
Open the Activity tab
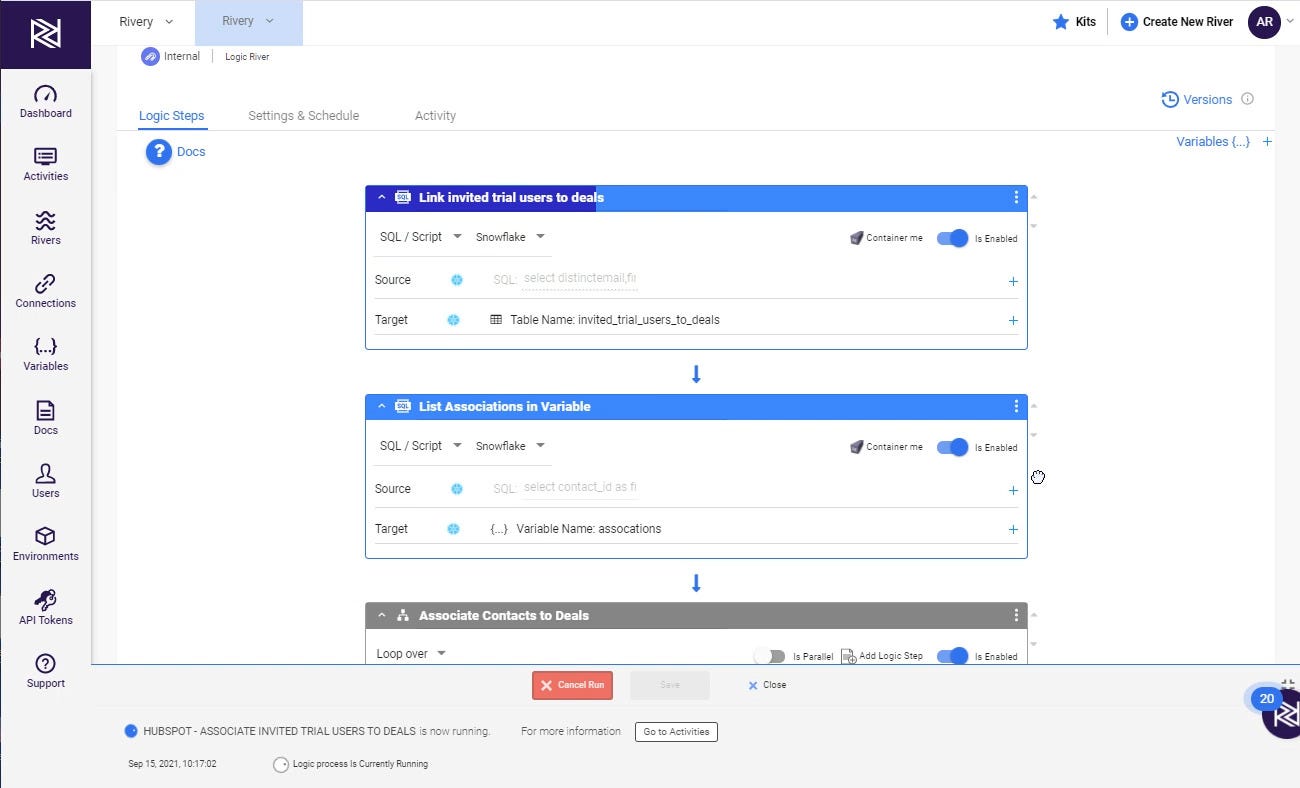click(x=435, y=115)
